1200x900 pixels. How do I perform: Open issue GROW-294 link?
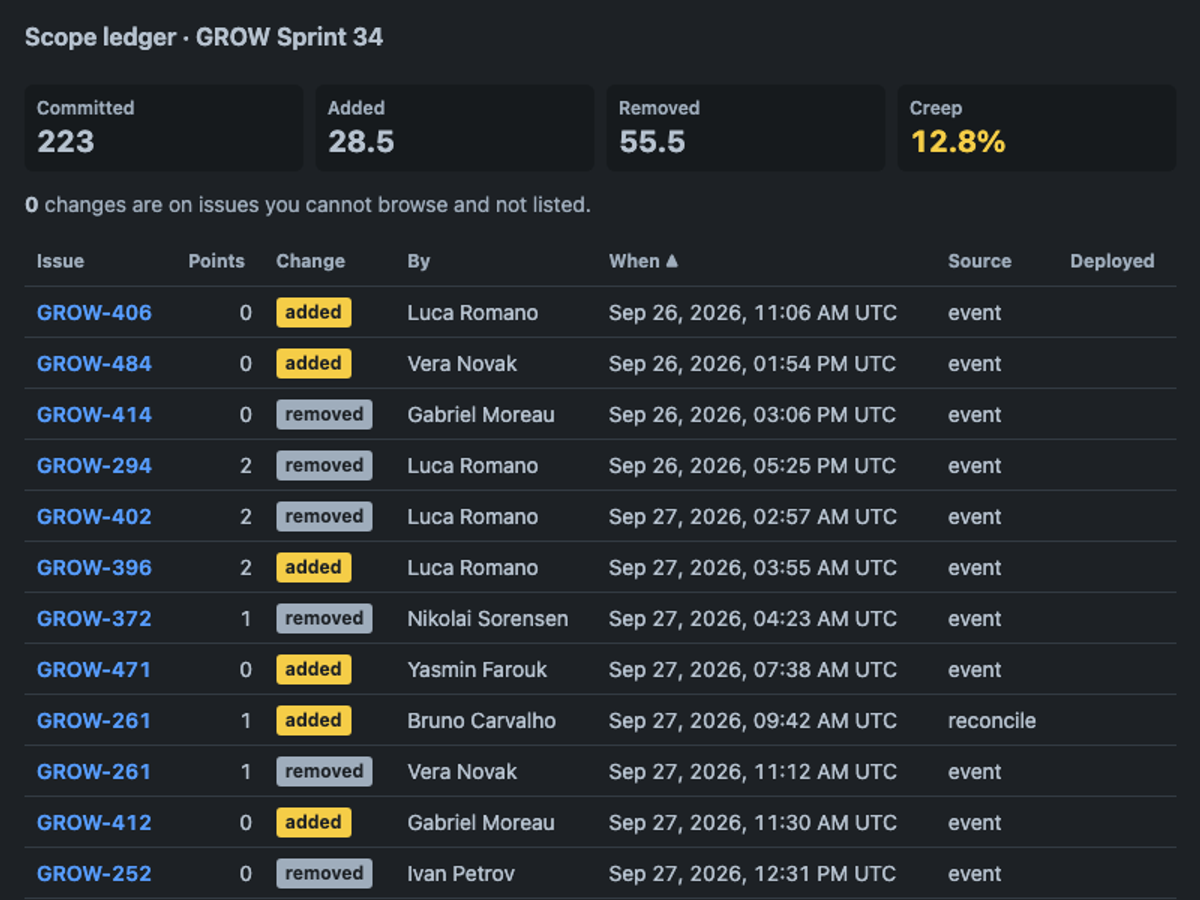coord(94,466)
